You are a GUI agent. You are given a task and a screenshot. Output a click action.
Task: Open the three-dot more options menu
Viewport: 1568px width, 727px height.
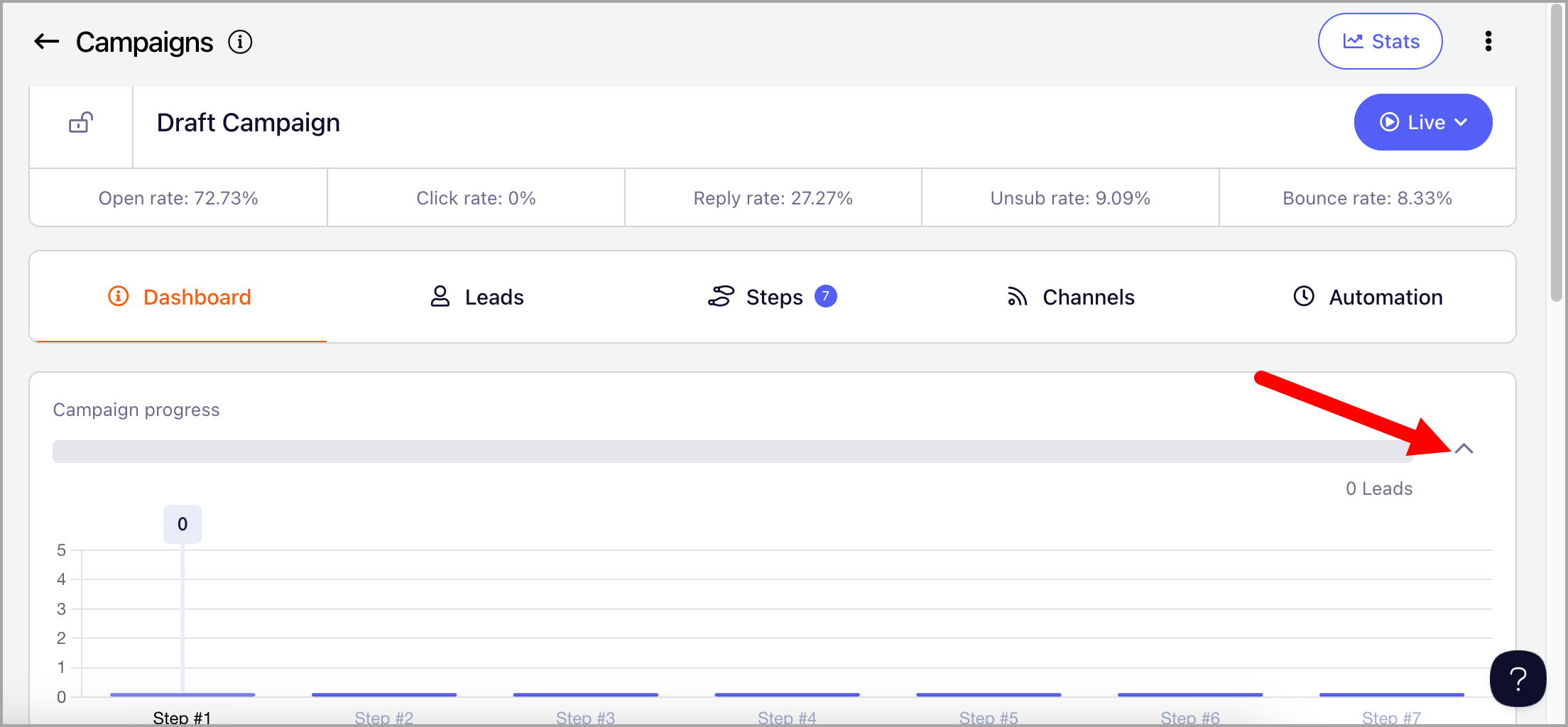[1488, 41]
